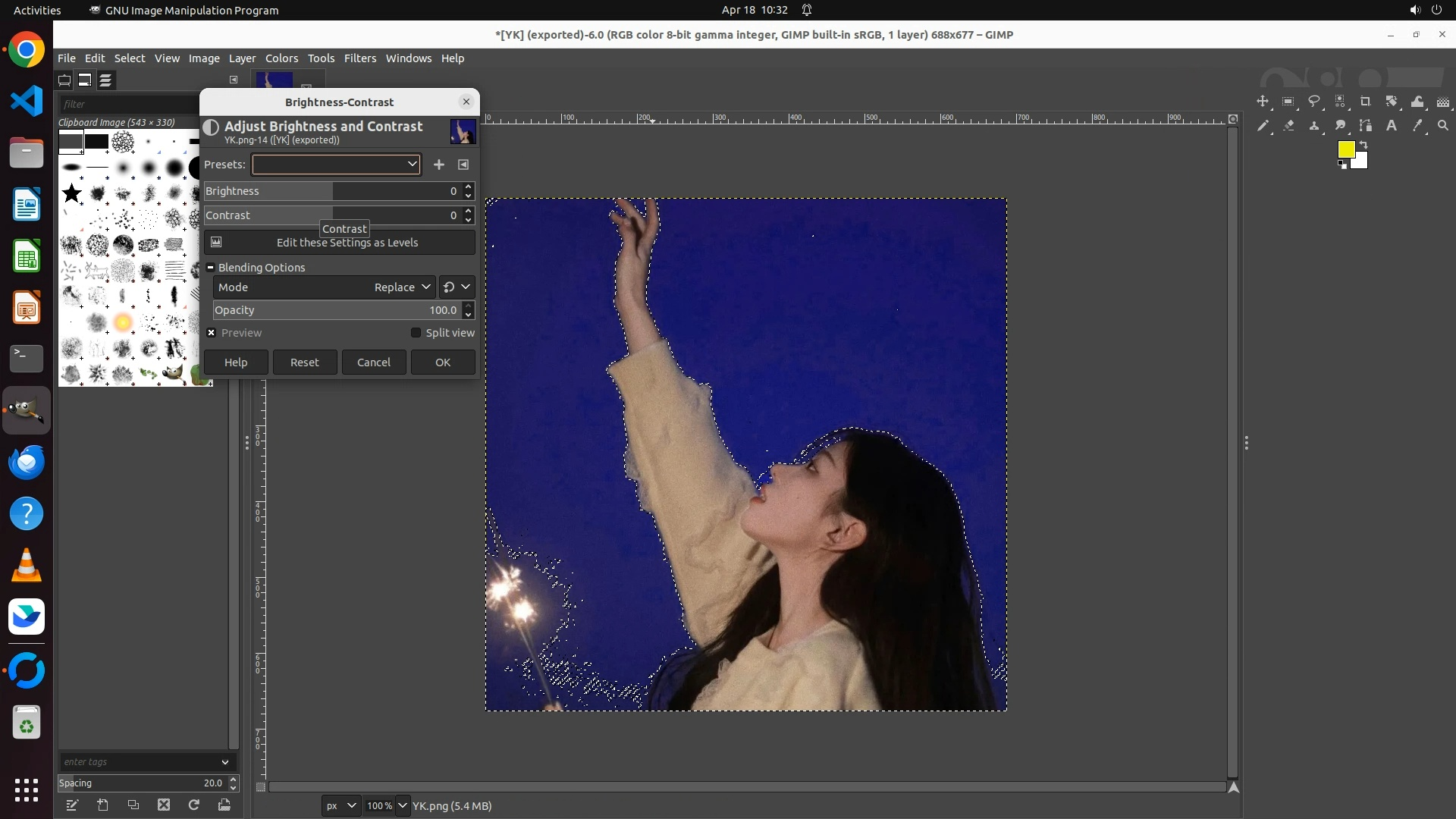Toggle the Preview checkbox

(212, 333)
